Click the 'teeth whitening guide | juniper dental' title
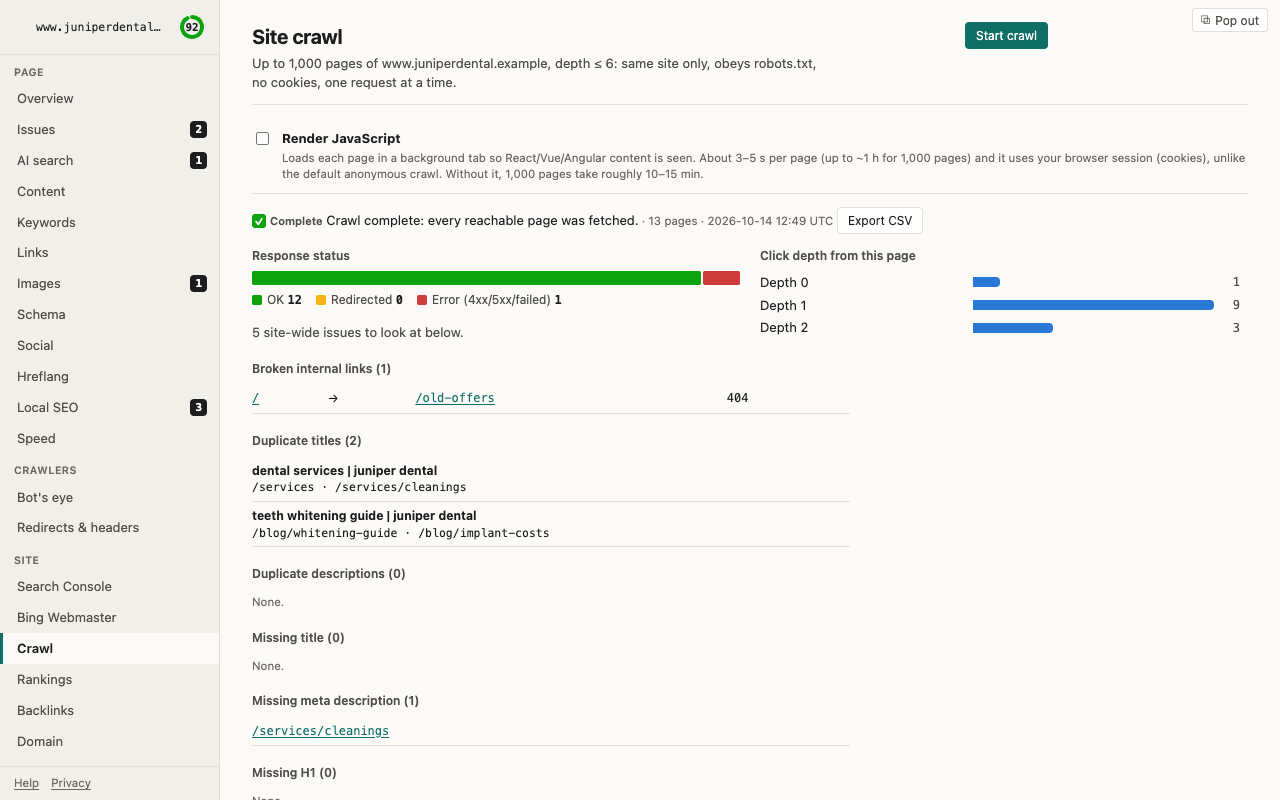This screenshot has width=1280, height=800. (364, 516)
